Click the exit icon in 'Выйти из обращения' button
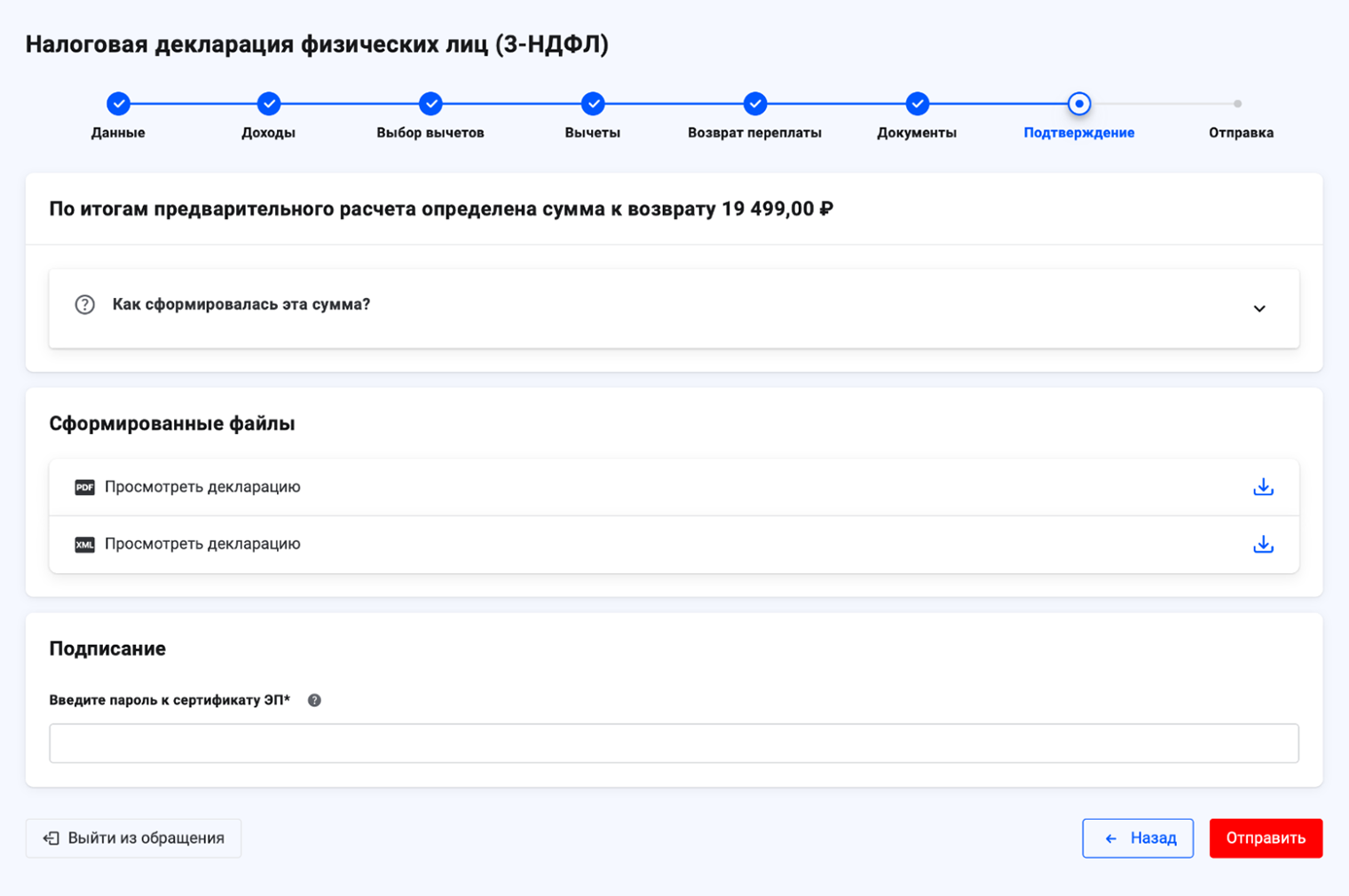 click(51, 837)
